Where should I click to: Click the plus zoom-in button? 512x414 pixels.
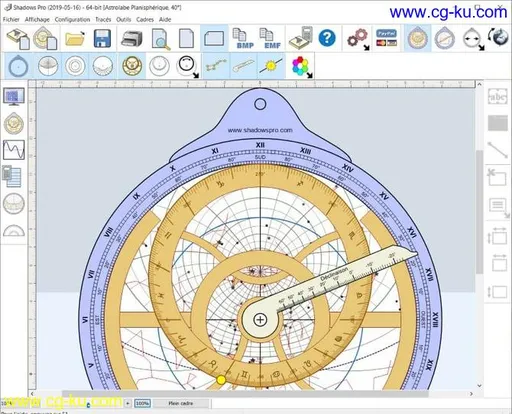(x=127, y=404)
